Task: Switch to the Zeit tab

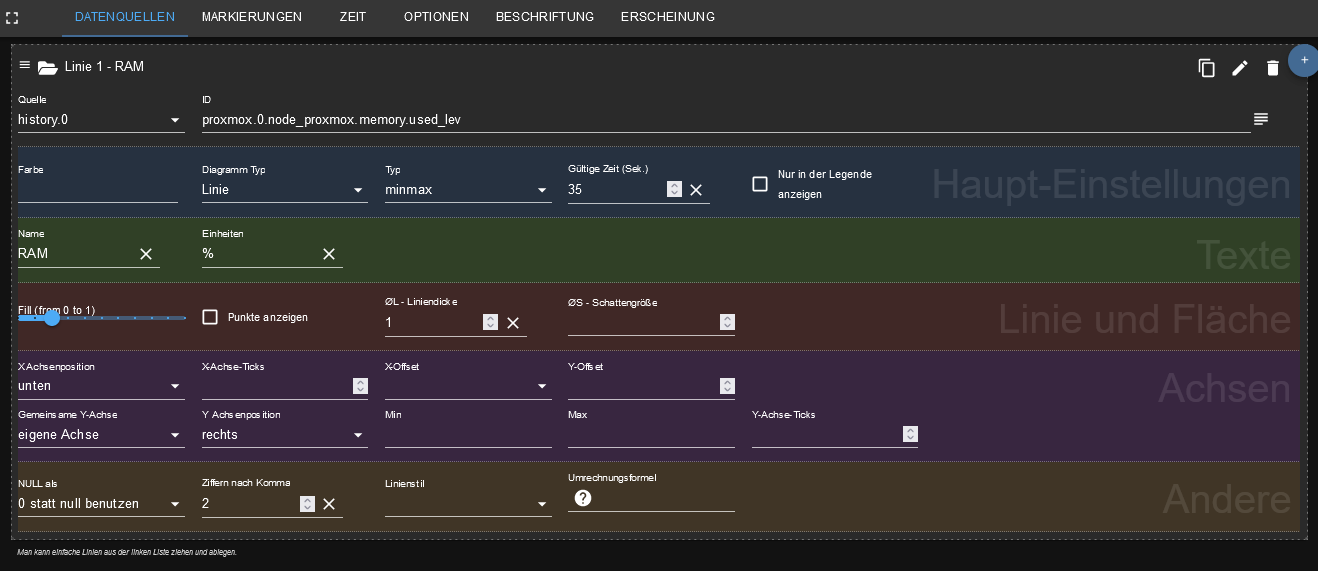Action: coord(352,17)
